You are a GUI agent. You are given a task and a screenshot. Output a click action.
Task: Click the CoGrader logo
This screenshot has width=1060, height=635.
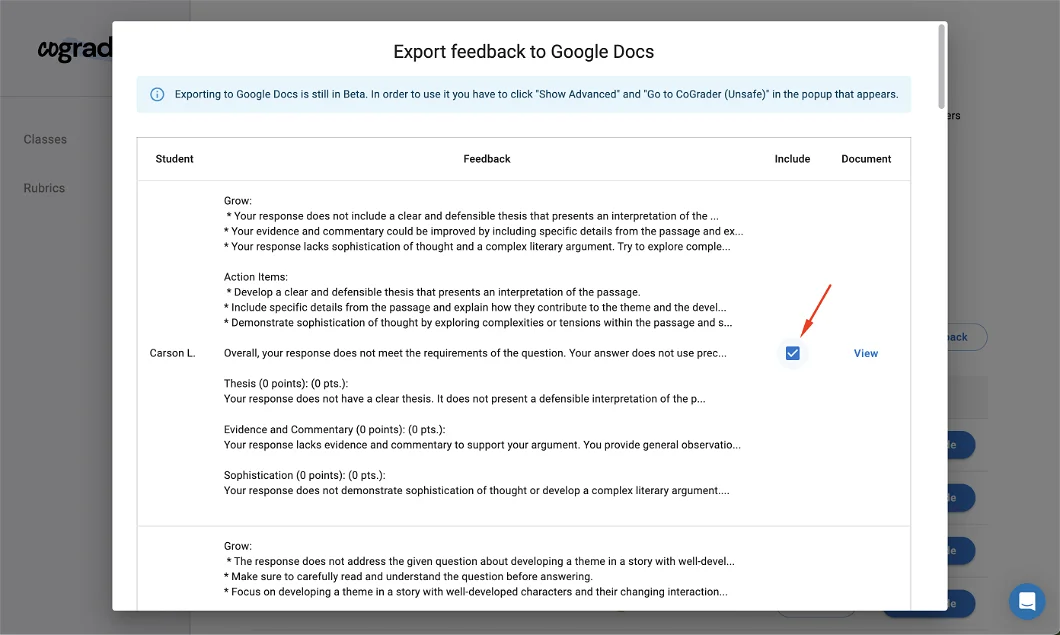73,49
